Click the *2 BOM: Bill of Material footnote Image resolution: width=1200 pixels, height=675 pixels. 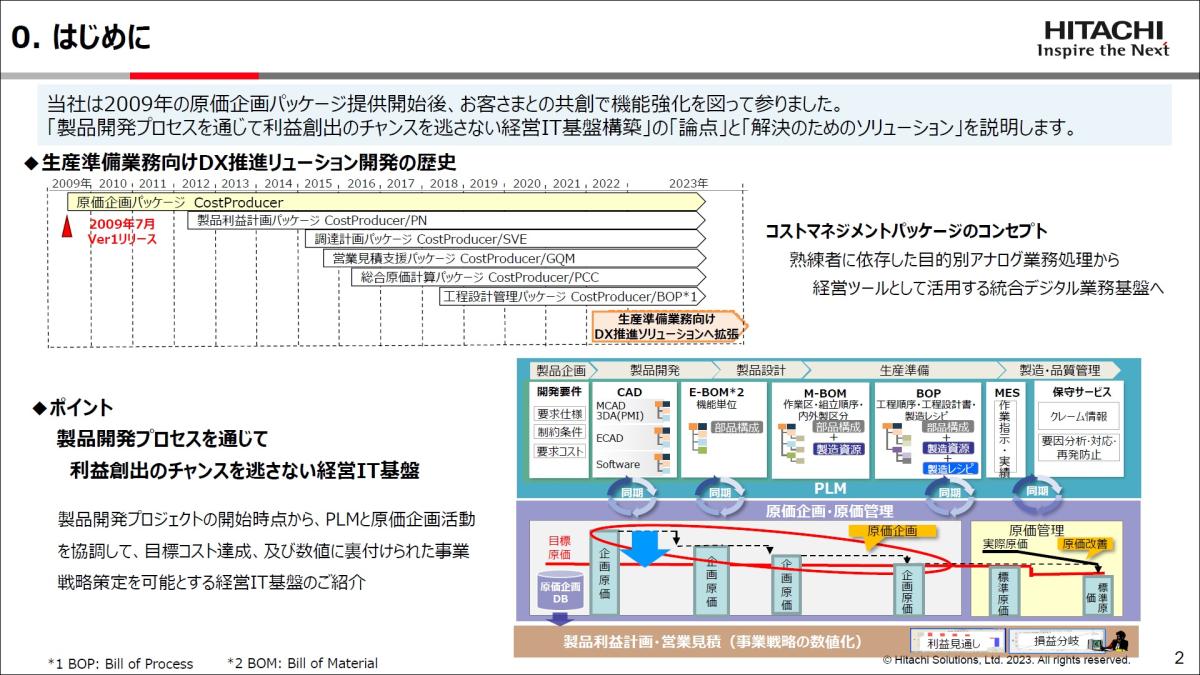[x=302, y=663]
